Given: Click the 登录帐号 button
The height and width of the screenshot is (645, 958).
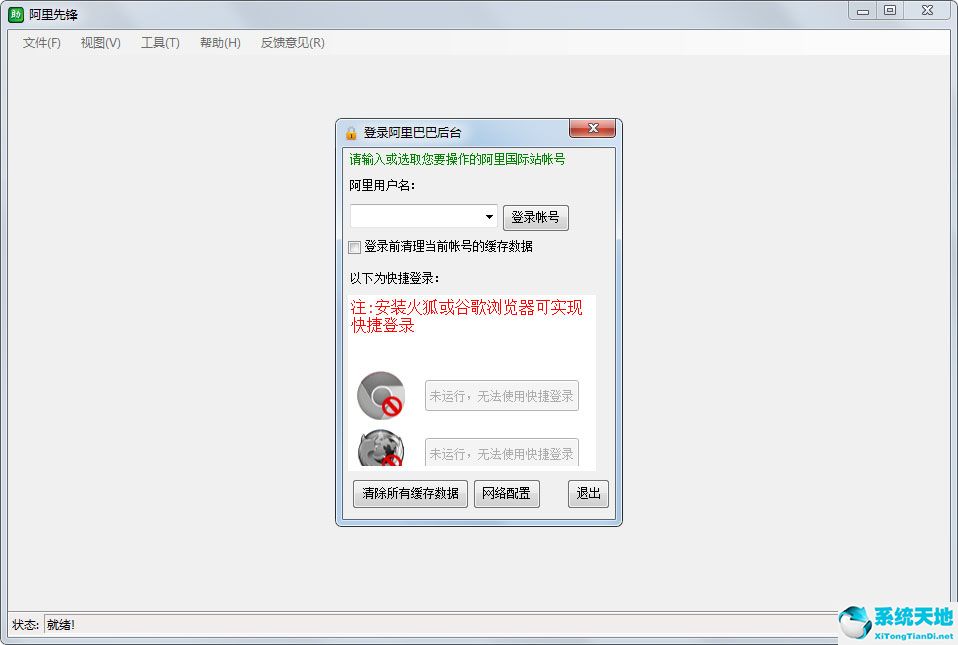Looking at the screenshot, I should pos(535,217).
